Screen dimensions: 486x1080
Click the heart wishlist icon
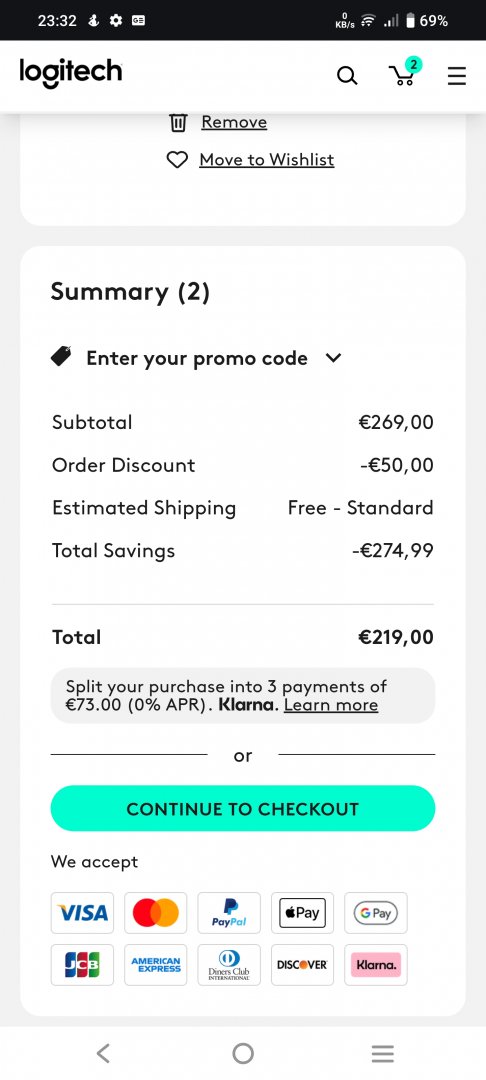tap(178, 160)
